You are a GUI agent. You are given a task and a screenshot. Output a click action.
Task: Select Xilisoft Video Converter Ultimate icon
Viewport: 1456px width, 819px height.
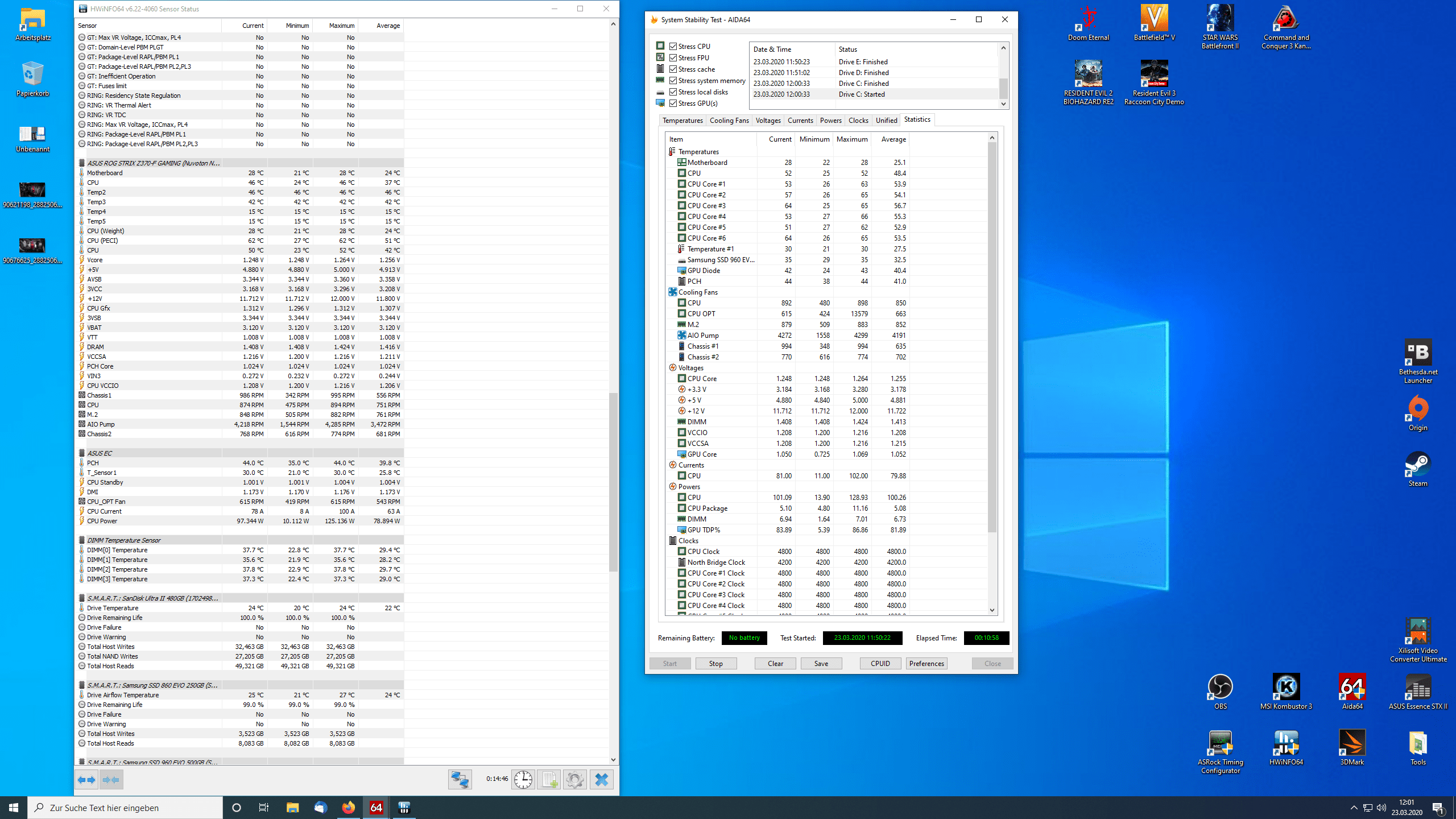1418,640
